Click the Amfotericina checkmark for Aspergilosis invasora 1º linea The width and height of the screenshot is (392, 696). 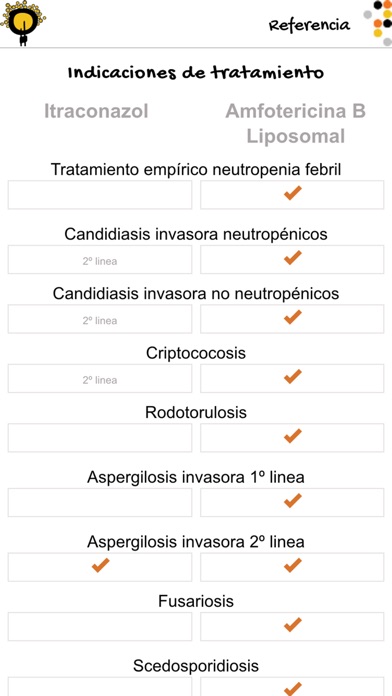pos(293,501)
